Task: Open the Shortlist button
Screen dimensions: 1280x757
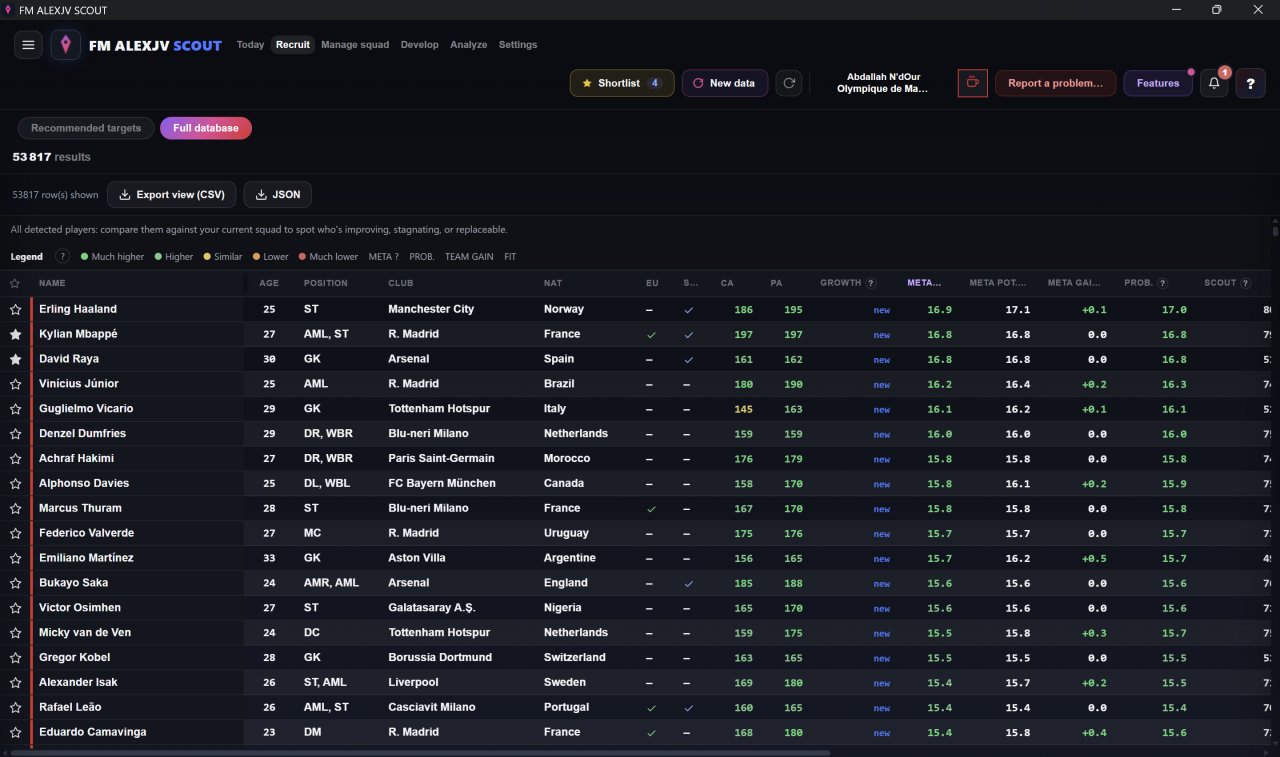Action: (x=622, y=83)
